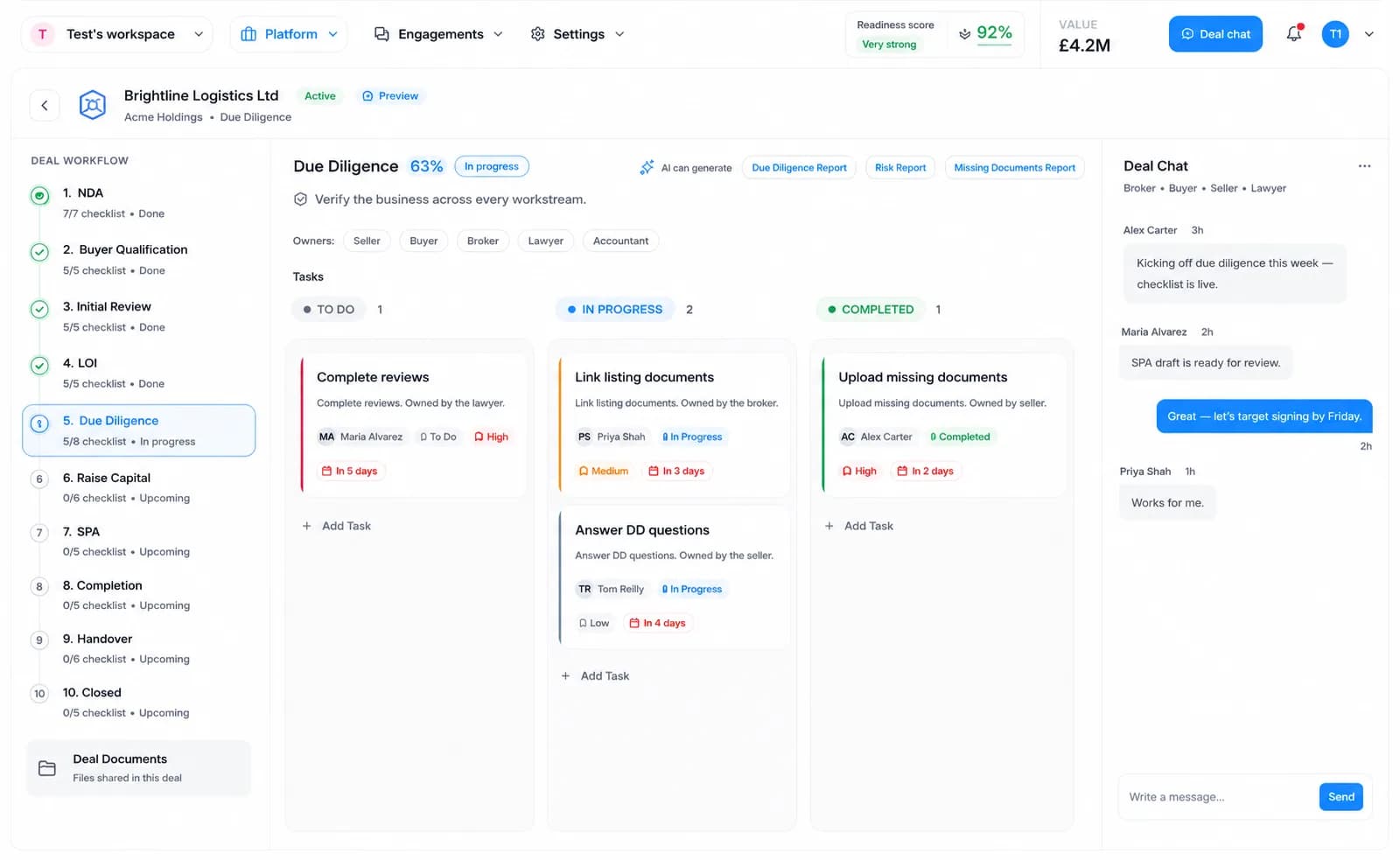The image size is (1400, 860).
Task: Click AC avatar on Upload missing card
Action: pyautogui.click(x=848, y=437)
